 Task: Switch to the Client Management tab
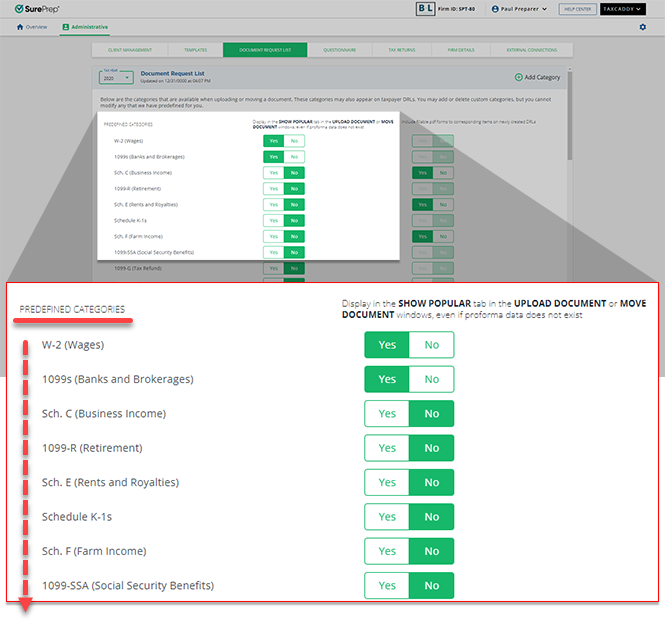[x=130, y=50]
